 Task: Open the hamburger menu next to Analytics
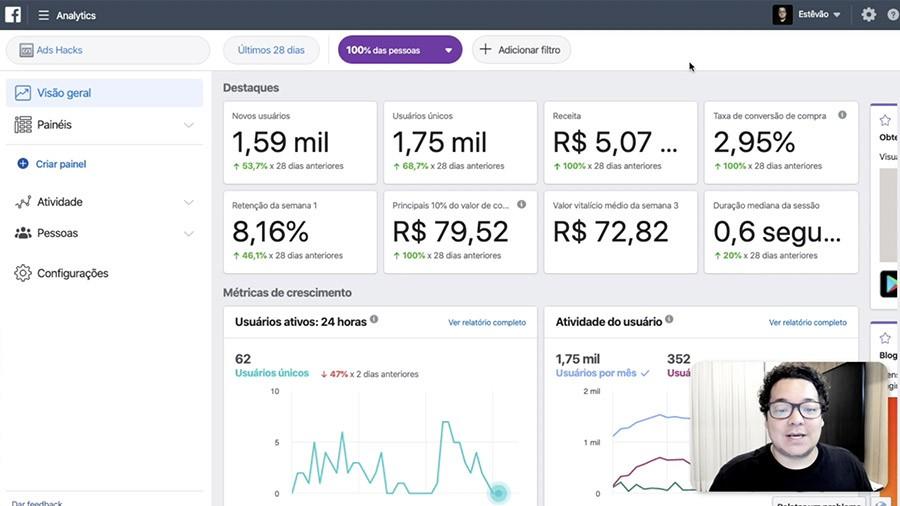(x=44, y=15)
